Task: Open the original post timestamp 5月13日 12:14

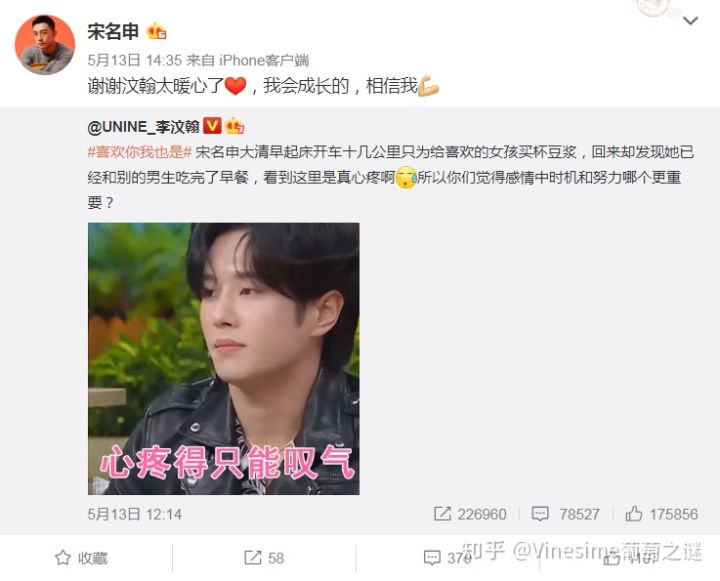Action: point(135,514)
